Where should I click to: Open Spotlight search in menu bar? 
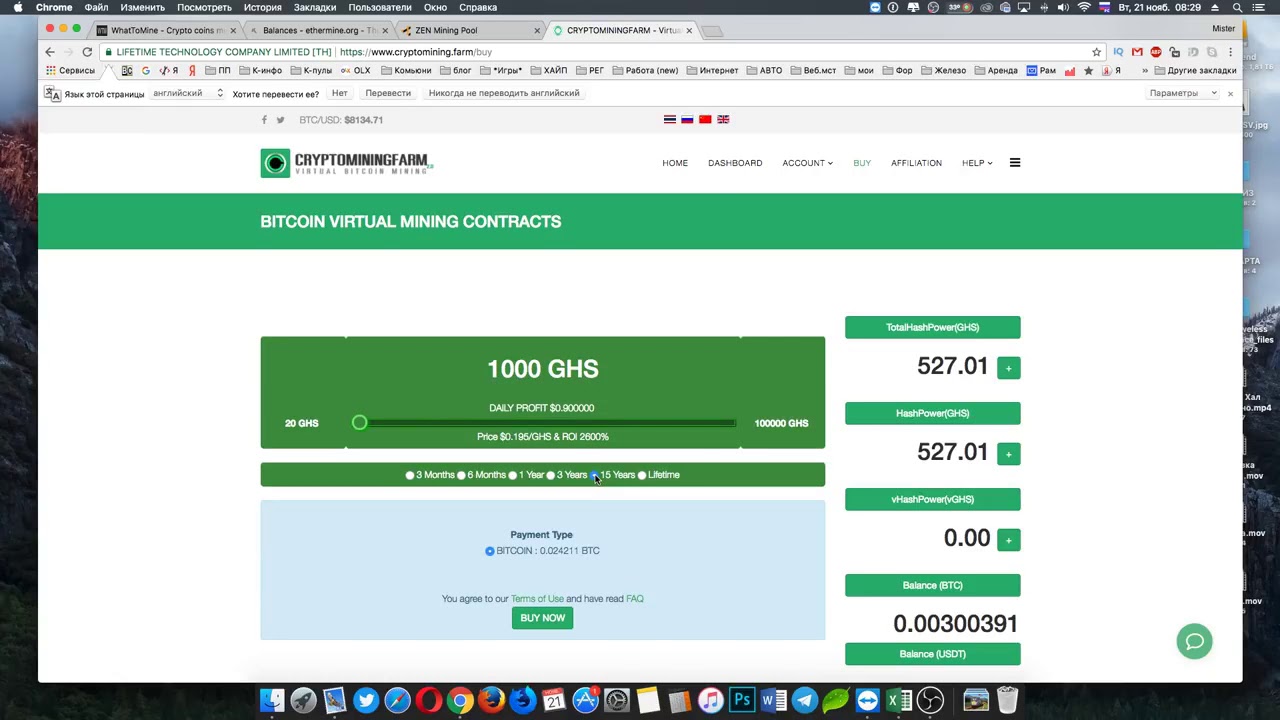click(1237, 7)
